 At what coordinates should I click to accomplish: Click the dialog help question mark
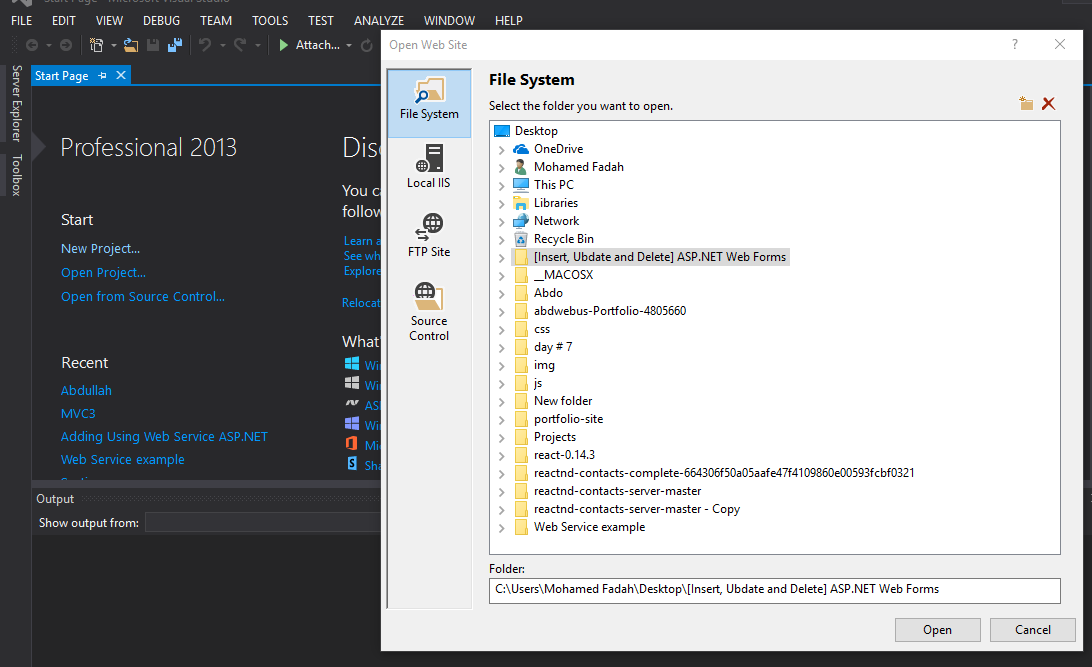pos(1015,45)
